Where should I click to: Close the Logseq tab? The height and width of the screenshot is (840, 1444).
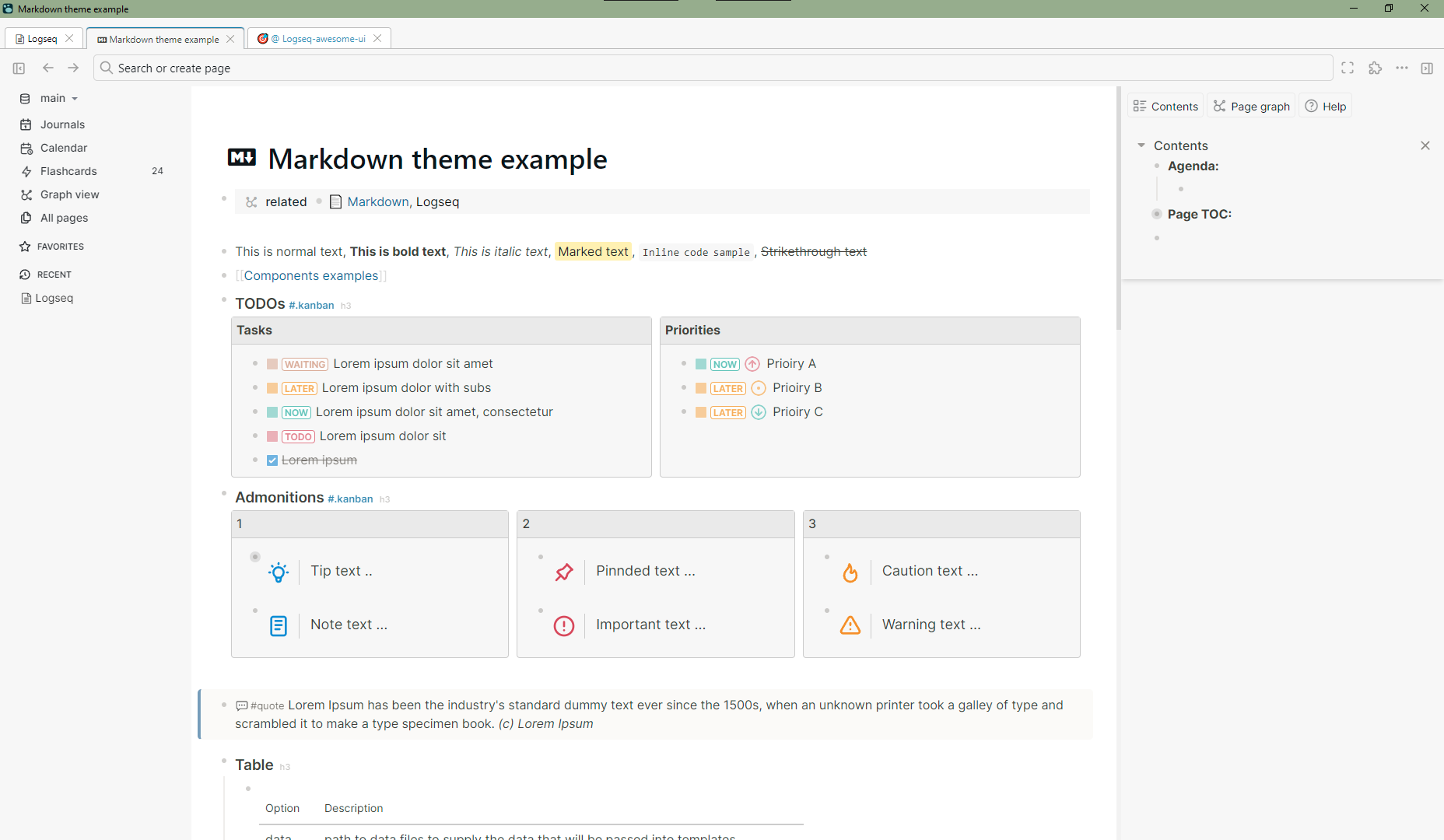pos(69,38)
